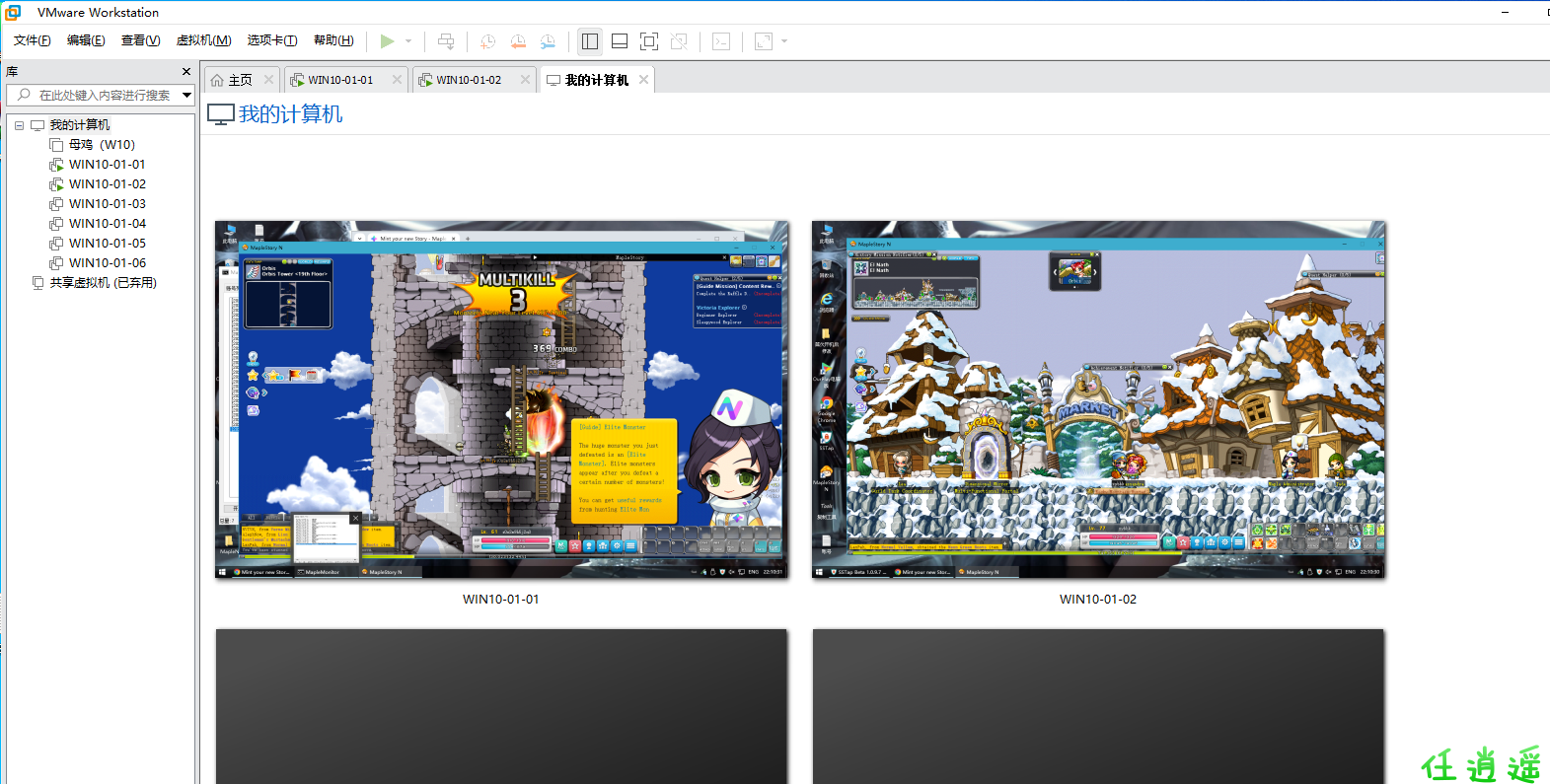
Task: Click the console view toolbar icon
Action: [x=721, y=40]
